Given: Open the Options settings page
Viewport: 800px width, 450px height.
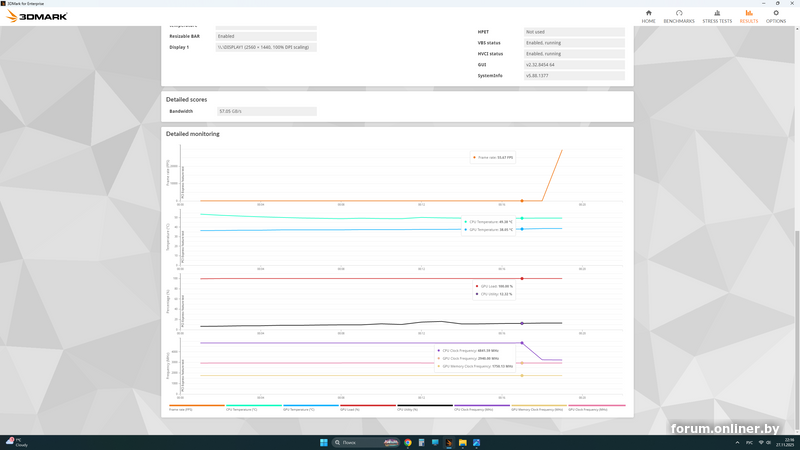Looking at the screenshot, I should pos(776,16).
